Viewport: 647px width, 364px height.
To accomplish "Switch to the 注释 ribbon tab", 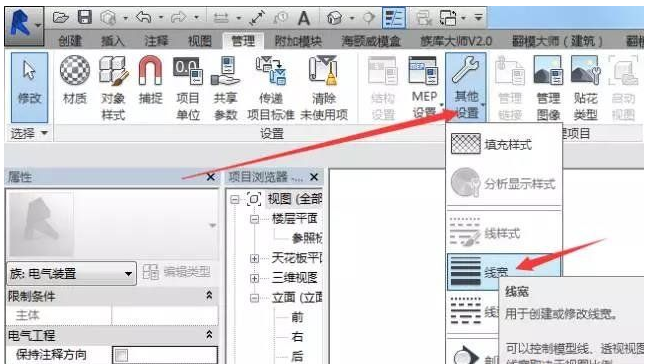I will coord(156,41).
